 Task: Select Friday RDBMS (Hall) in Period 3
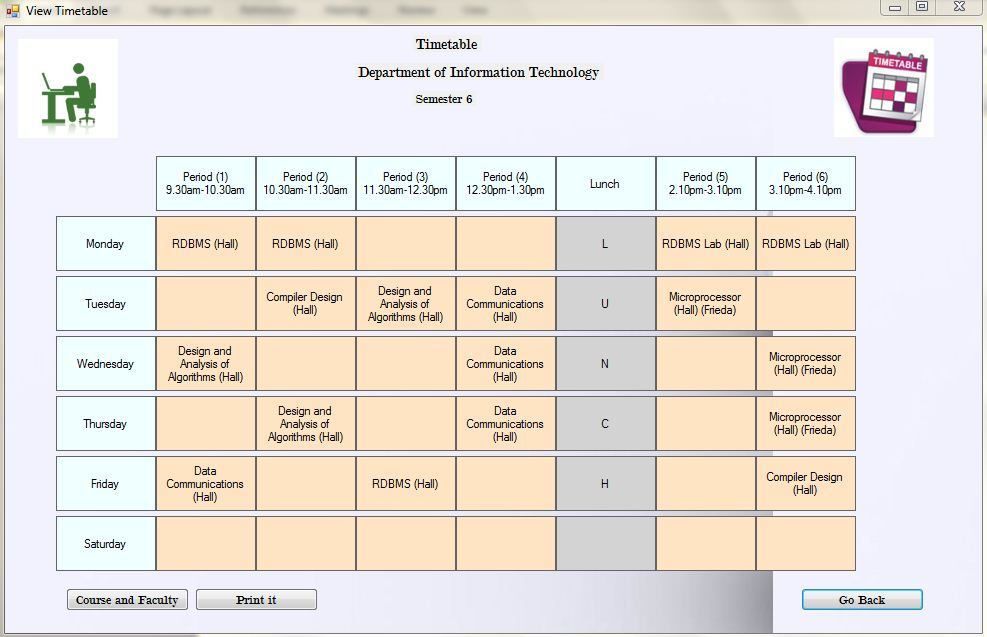click(x=405, y=484)
